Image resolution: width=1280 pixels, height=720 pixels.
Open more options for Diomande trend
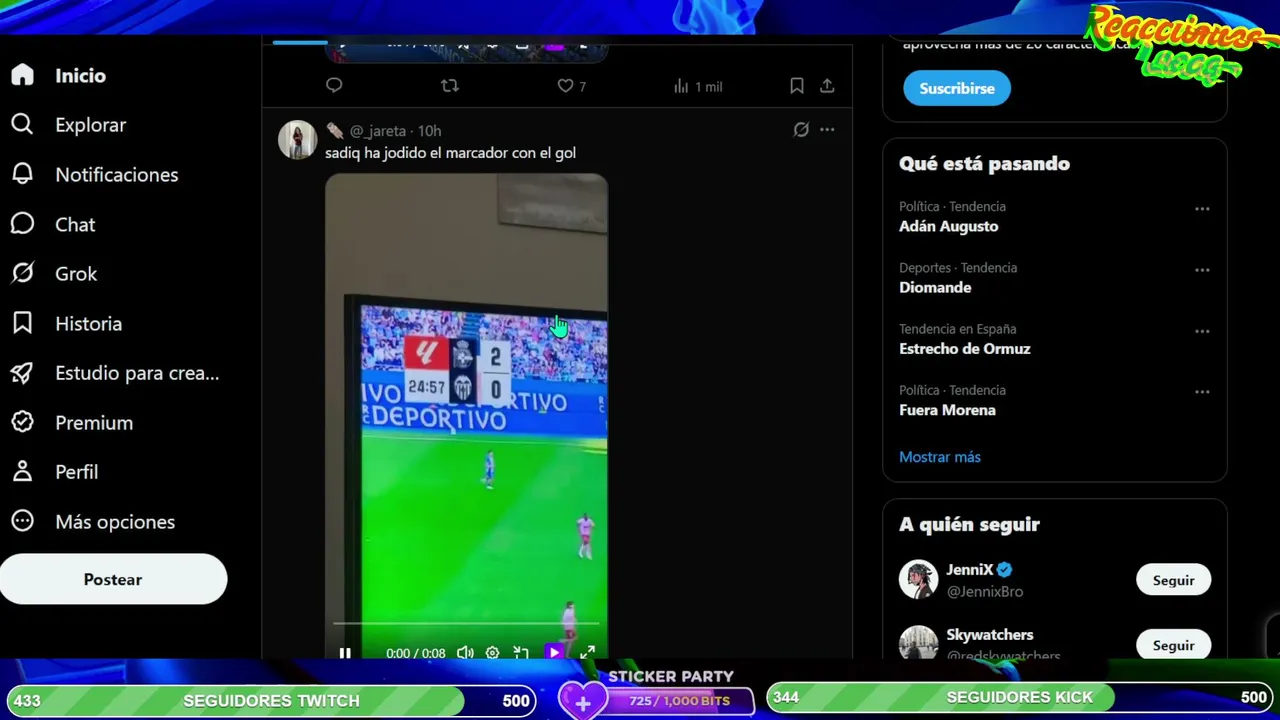(1202, 270)
